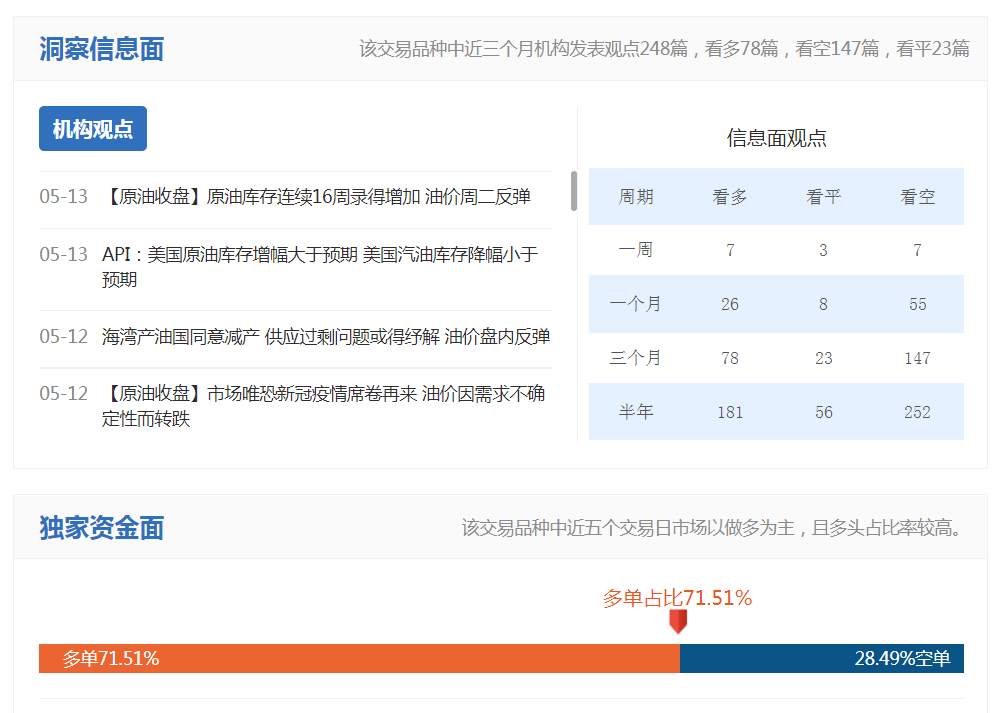This screenshot has height=713, width=992.
Task: Click the blue 28.49%空单 bar segment
Action: pyautogui.click(x=822, y=659)
